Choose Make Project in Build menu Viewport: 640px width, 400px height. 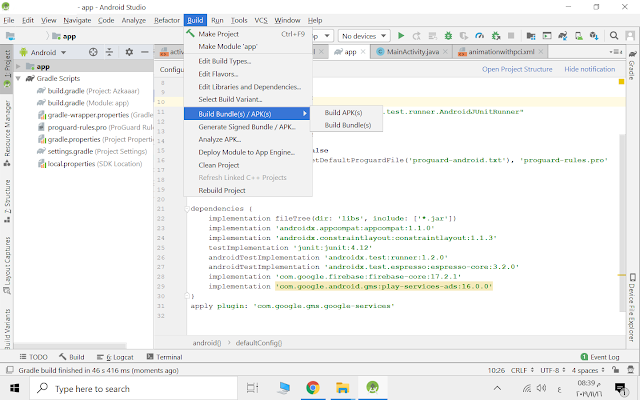(248, 34)
